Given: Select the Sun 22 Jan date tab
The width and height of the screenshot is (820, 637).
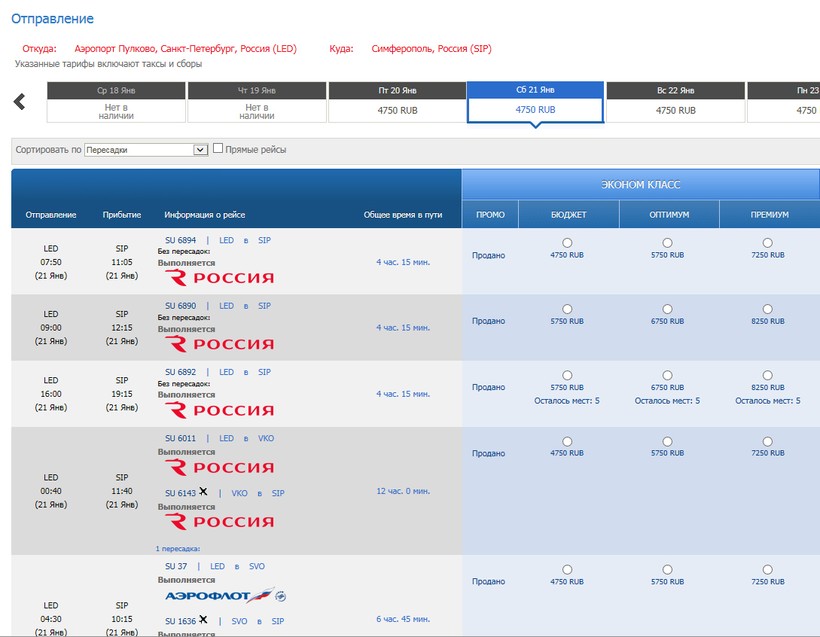Looking at the screenshot, I should [676, 101].
